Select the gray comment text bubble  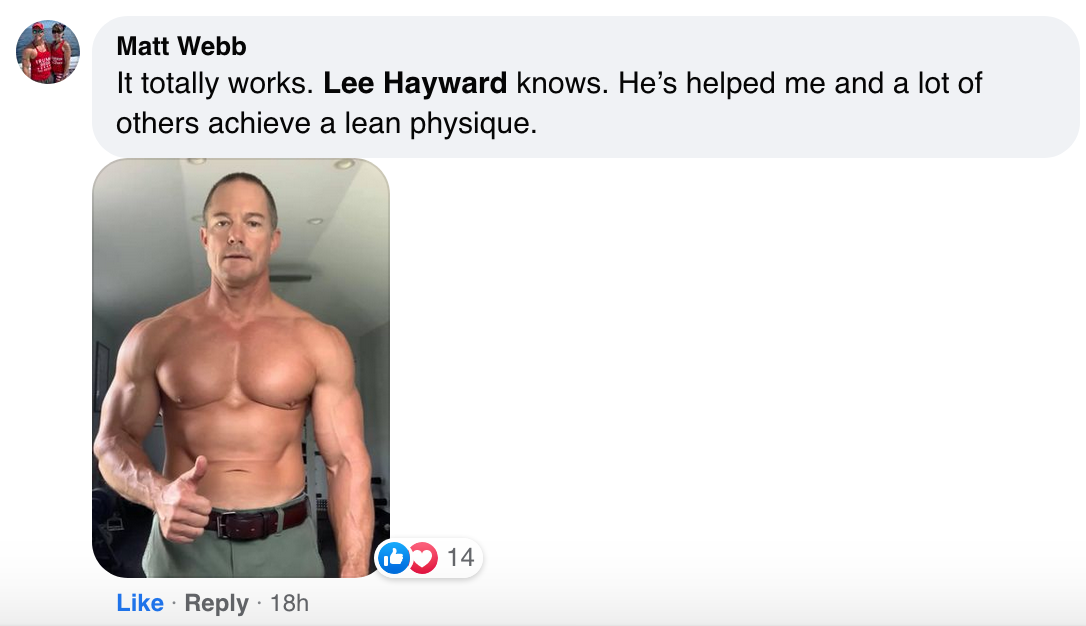[586, 87]
